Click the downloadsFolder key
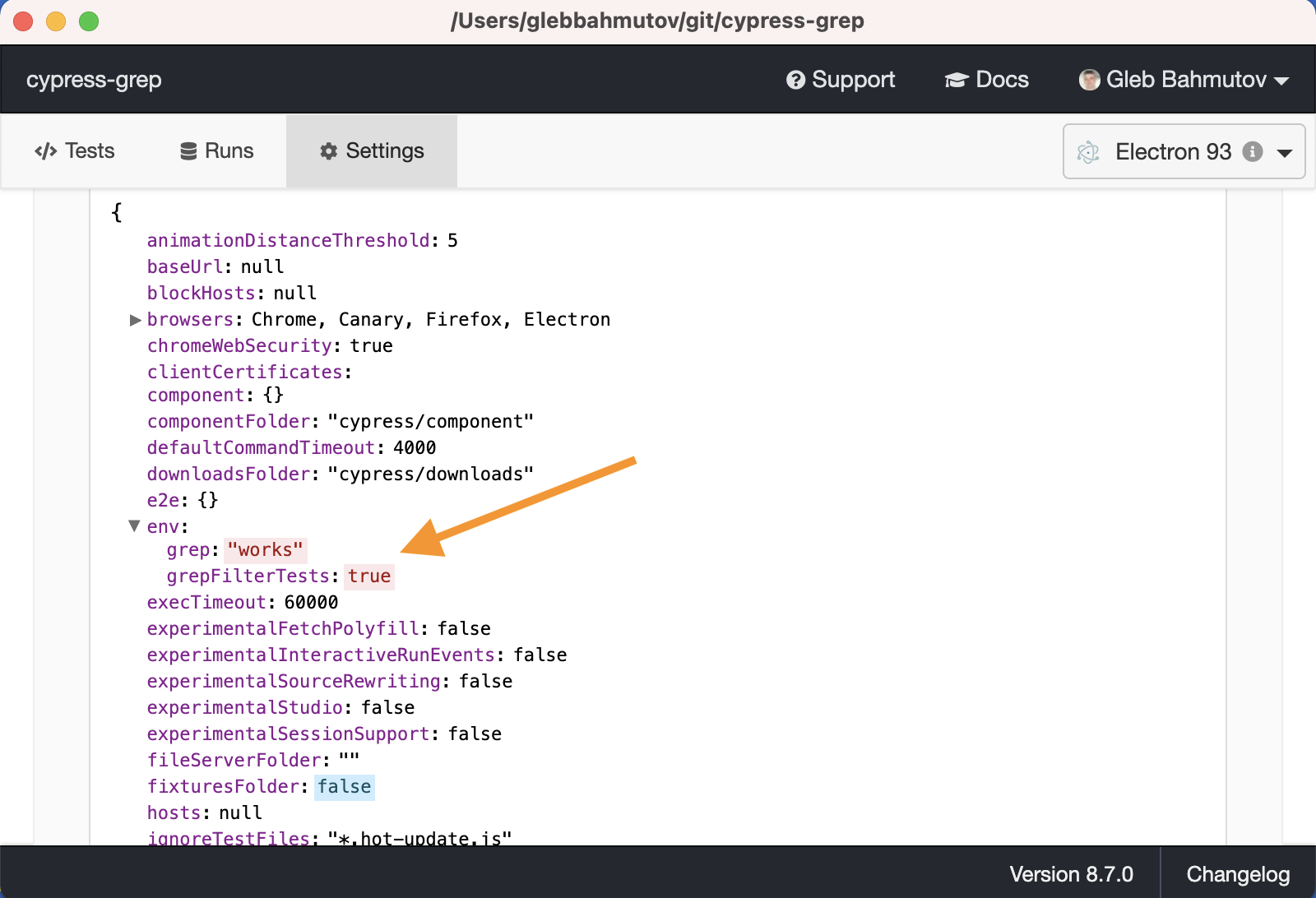 (229, 474)
